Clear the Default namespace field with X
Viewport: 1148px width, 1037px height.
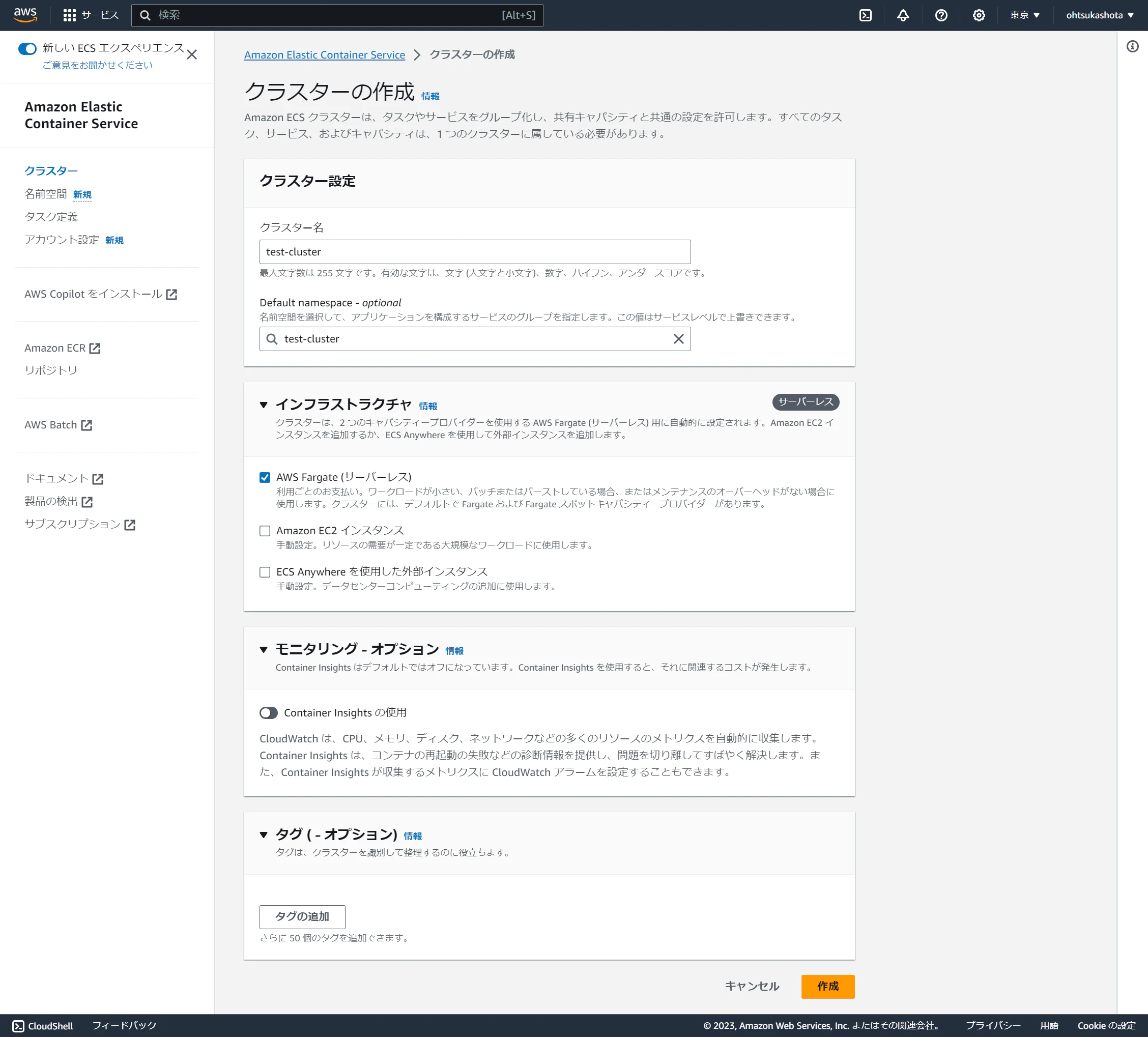coord(678,339)
